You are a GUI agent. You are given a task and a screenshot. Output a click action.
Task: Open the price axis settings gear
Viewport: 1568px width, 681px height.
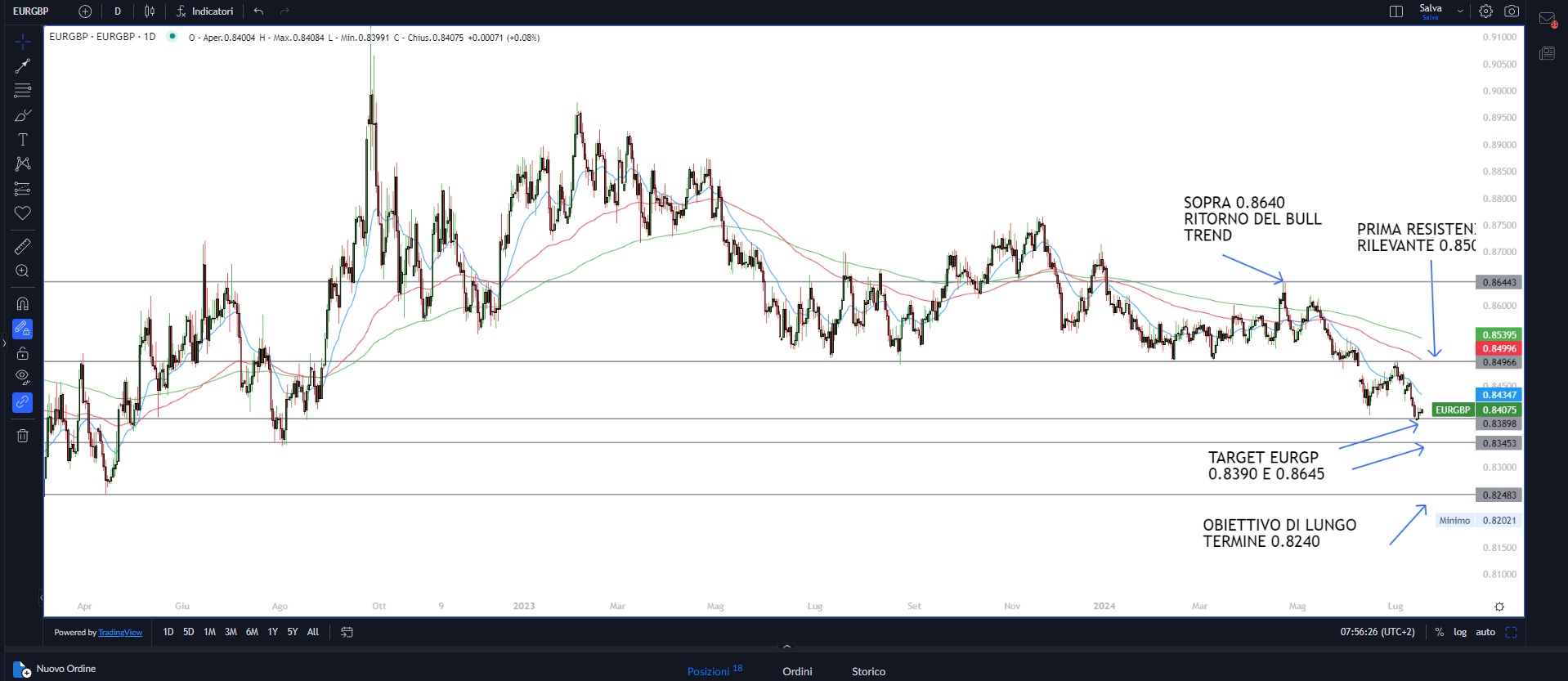click(x=1499, y=607)
